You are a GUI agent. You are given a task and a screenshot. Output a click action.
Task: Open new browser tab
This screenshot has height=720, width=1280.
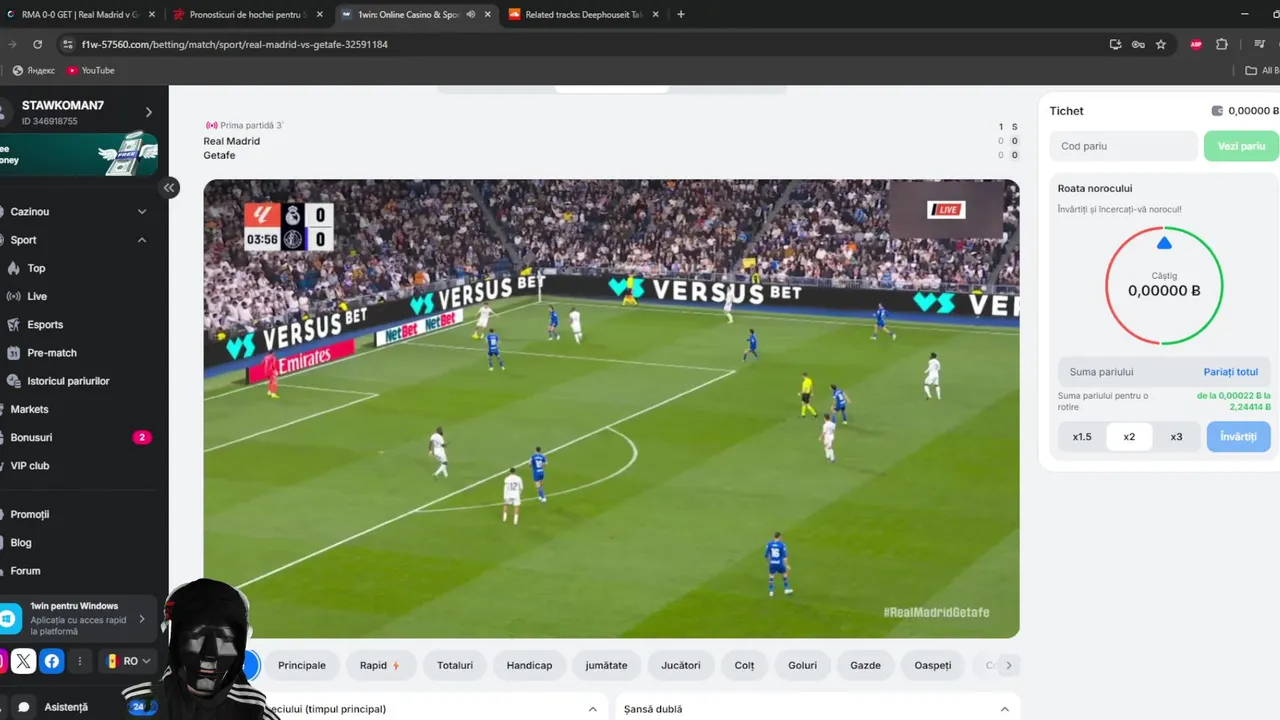[x=681, y=14]
